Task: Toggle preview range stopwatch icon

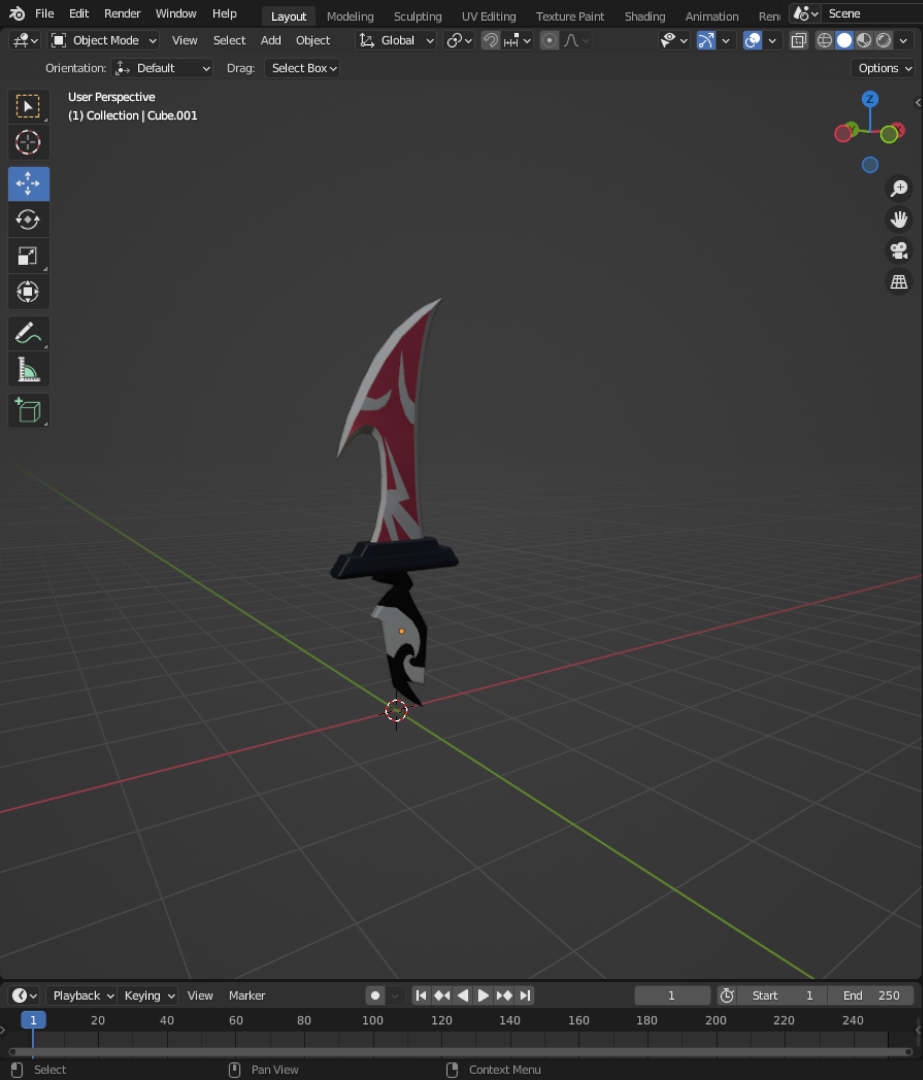Action: (727, 995)
